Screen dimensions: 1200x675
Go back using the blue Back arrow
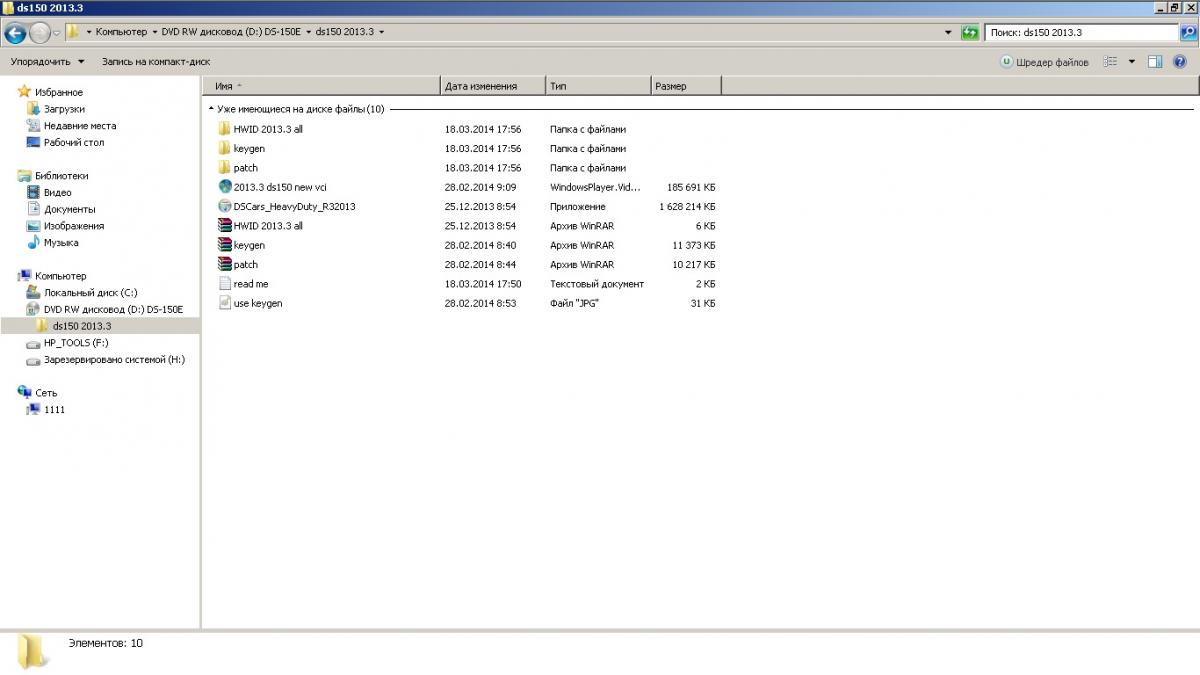15,33
